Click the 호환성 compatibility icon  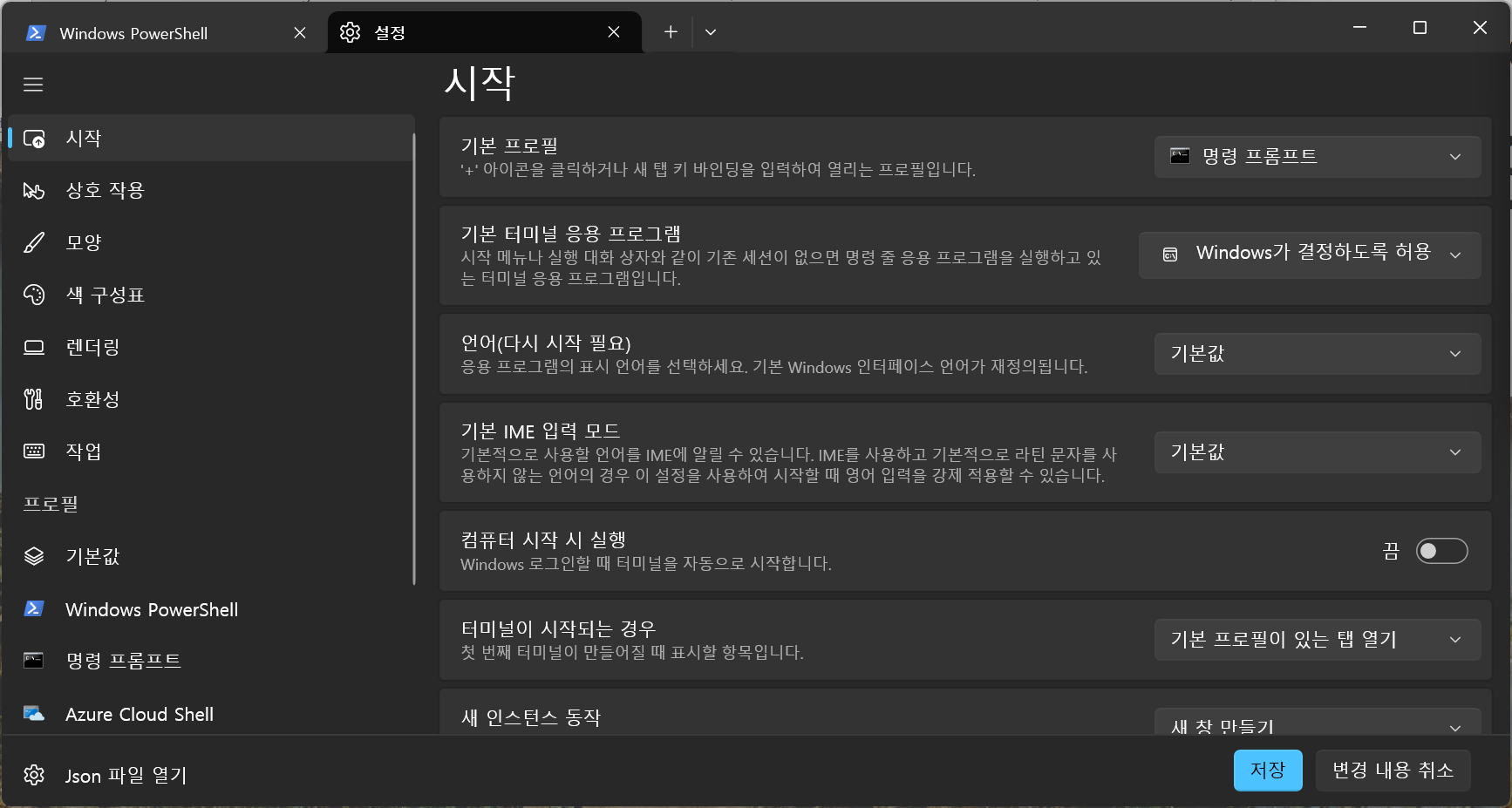34,400
